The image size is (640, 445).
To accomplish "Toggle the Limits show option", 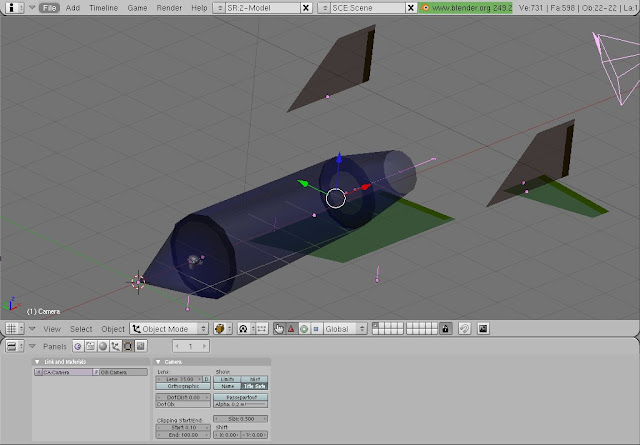I will [227, 379].
